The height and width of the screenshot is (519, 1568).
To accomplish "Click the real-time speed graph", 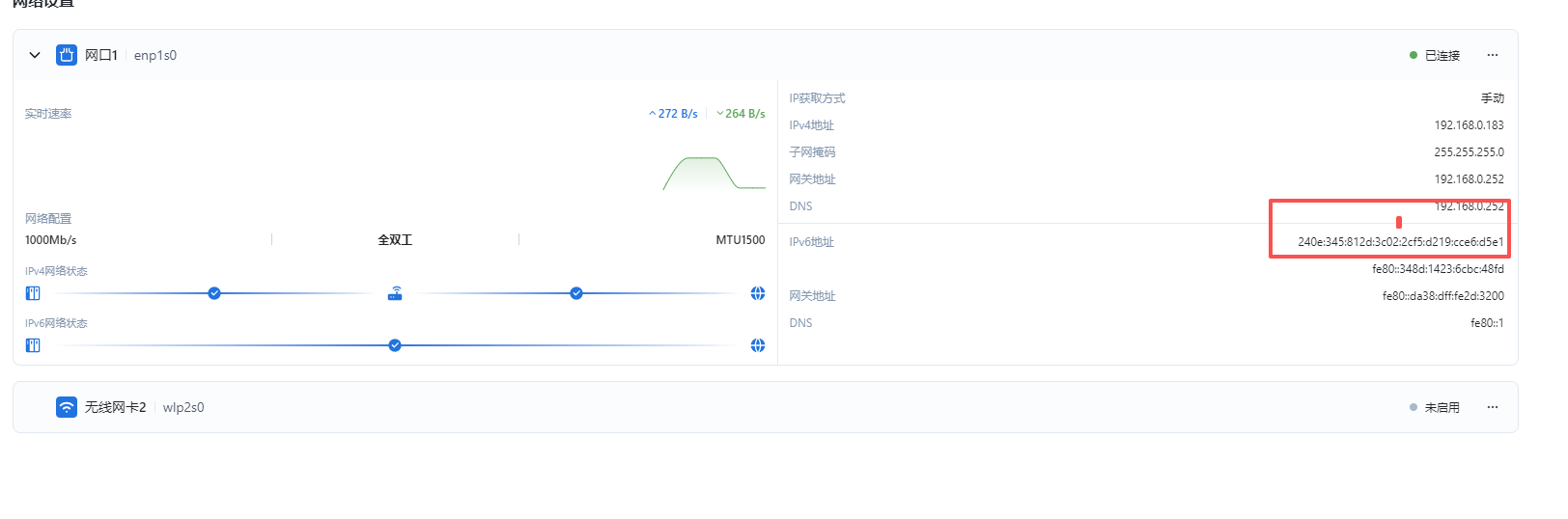I will coord(714,174).
